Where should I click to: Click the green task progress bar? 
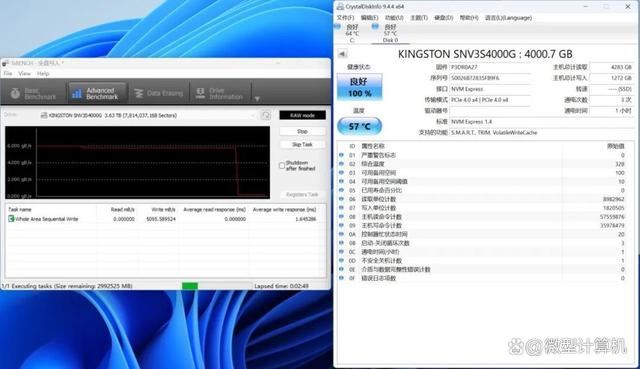click(190, 286)
